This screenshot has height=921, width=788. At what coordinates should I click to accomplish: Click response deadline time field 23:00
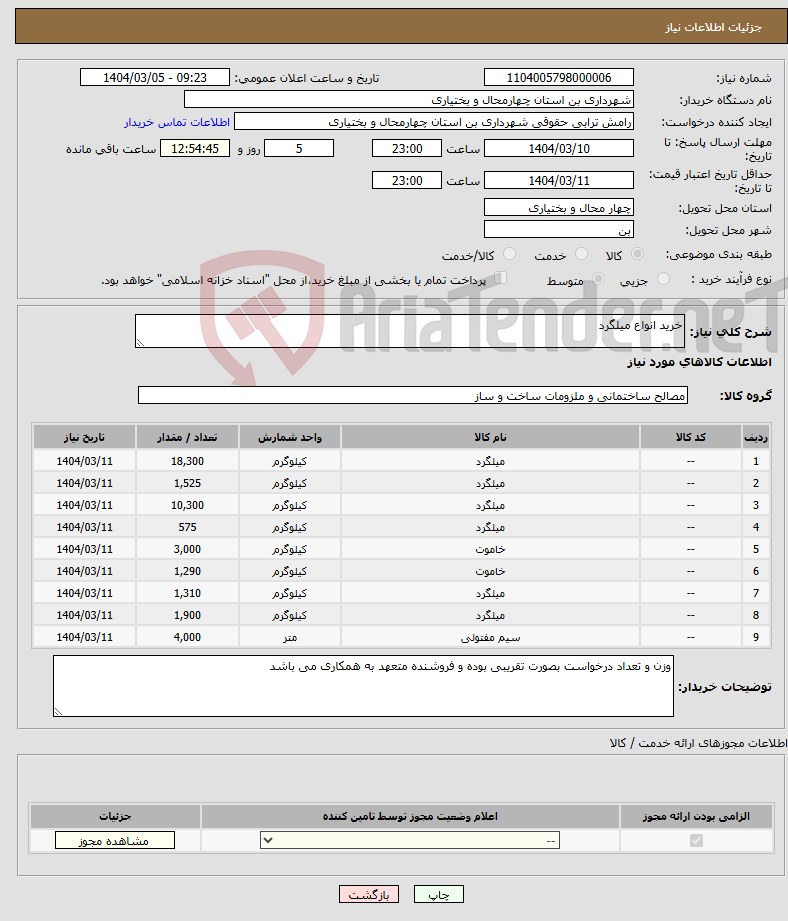pyautogui.click(x=406, y=149)
